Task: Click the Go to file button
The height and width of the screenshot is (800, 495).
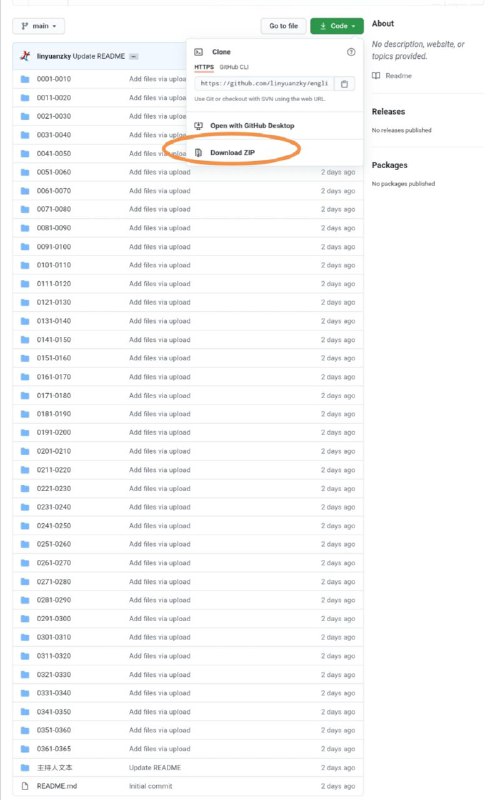Action: (x=283, y=26)
